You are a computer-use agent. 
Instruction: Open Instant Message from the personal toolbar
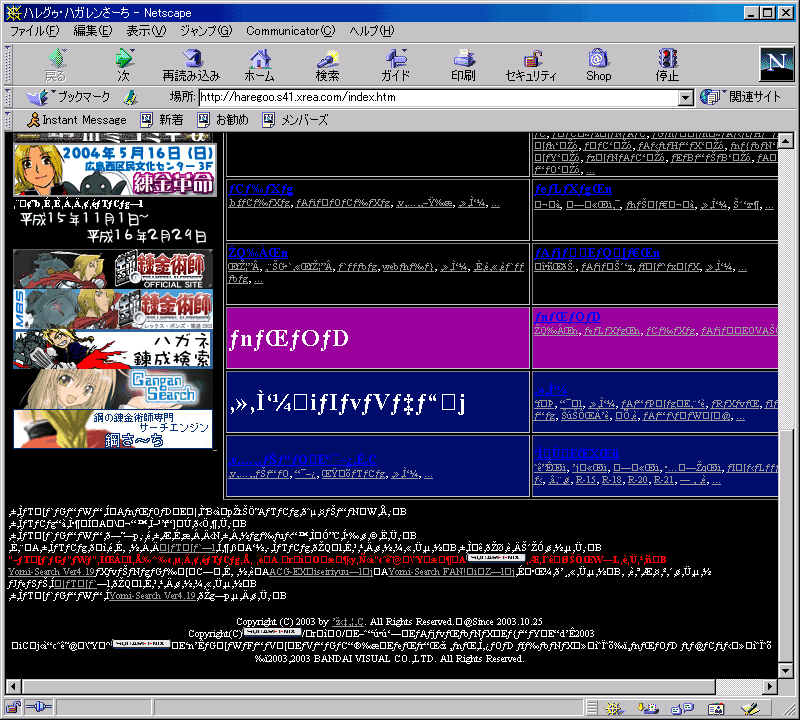(x=77, y=120)
